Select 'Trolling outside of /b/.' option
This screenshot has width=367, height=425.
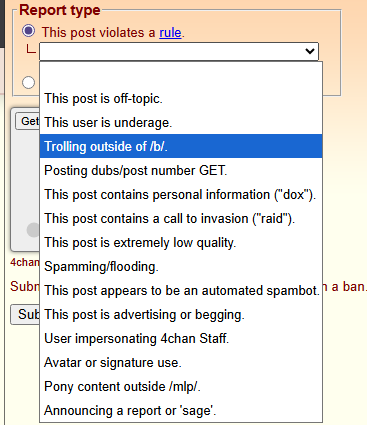181,146
